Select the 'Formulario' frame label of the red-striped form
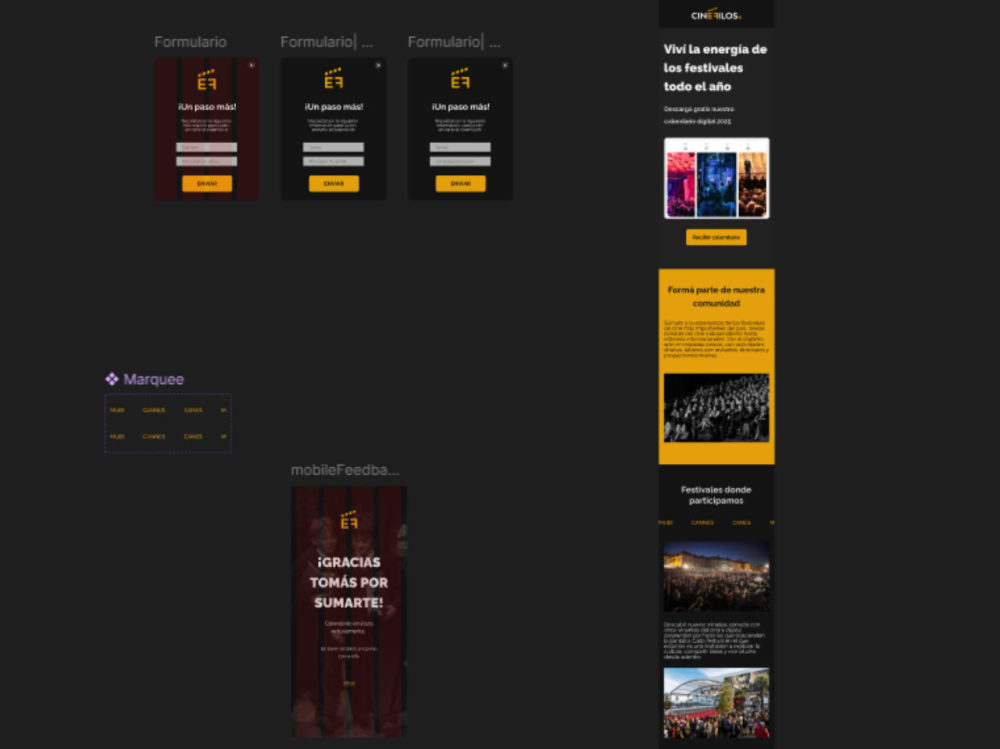 pyautogui.click(x=190, y=42)
